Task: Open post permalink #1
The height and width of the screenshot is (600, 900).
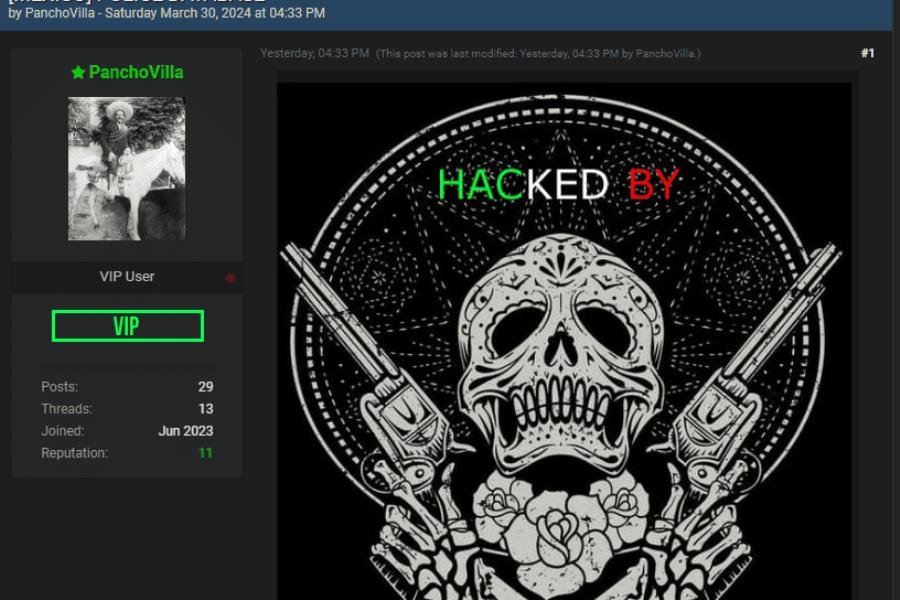Action: coord(867,53)
